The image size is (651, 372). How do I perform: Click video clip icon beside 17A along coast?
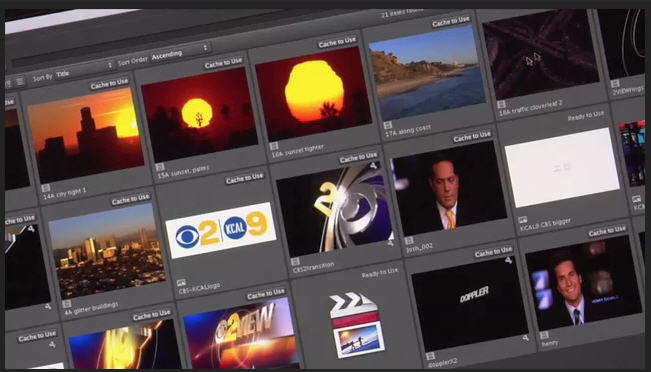pyautogui.click(x=388, y=125)
